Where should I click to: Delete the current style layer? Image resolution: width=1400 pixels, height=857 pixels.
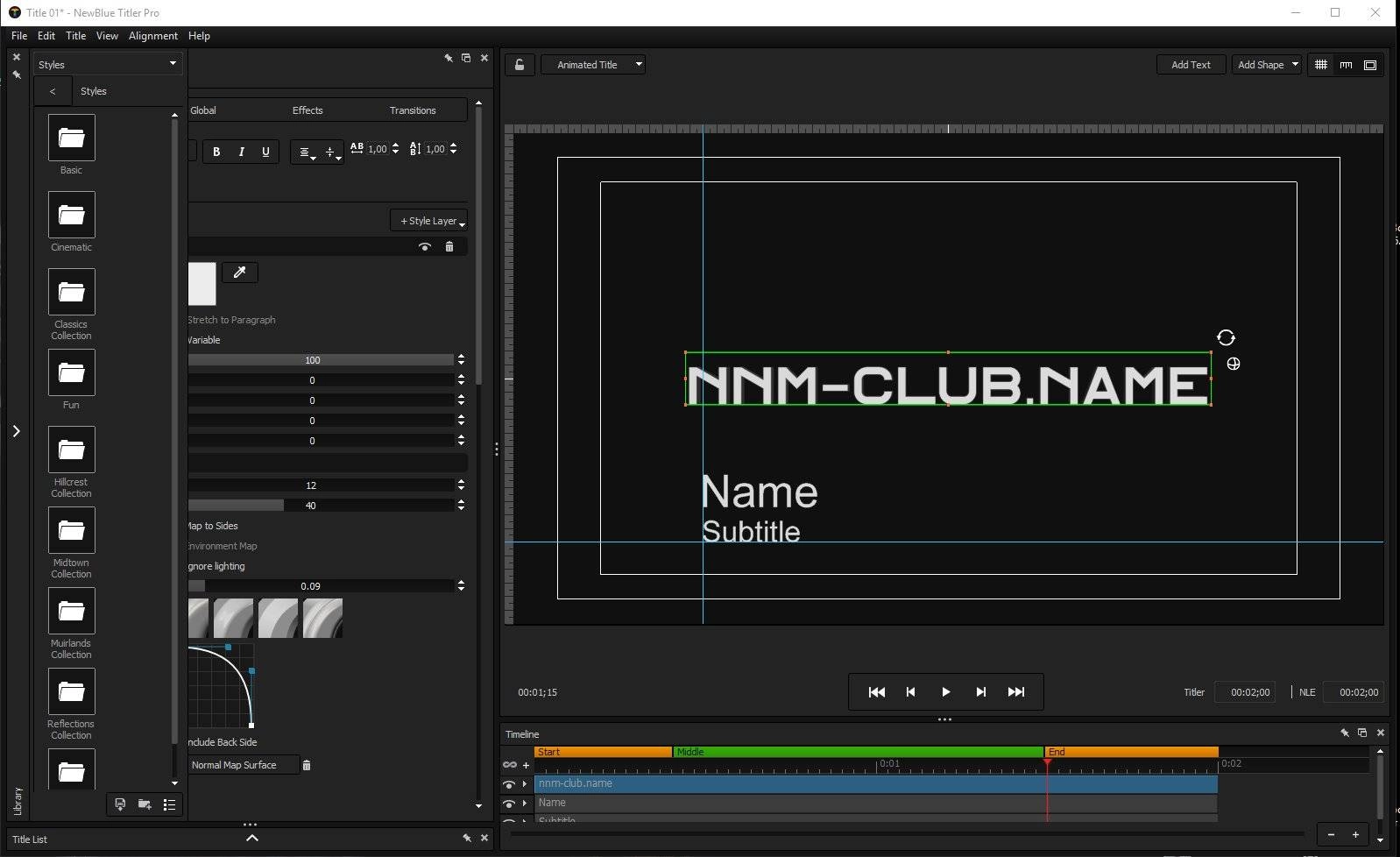[x=449, y=247]
